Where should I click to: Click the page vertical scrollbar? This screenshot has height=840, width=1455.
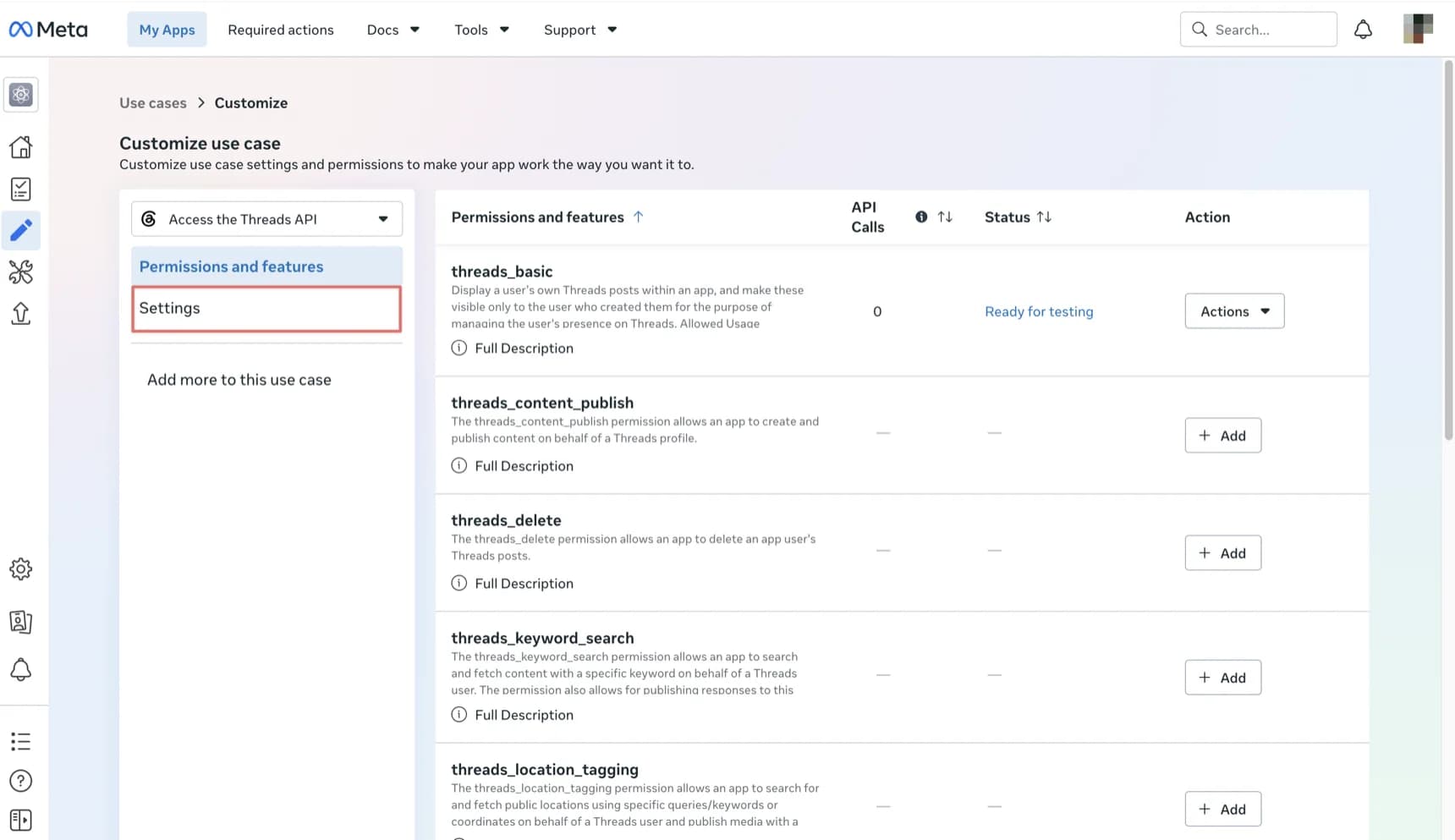(x=1448, y=250)
